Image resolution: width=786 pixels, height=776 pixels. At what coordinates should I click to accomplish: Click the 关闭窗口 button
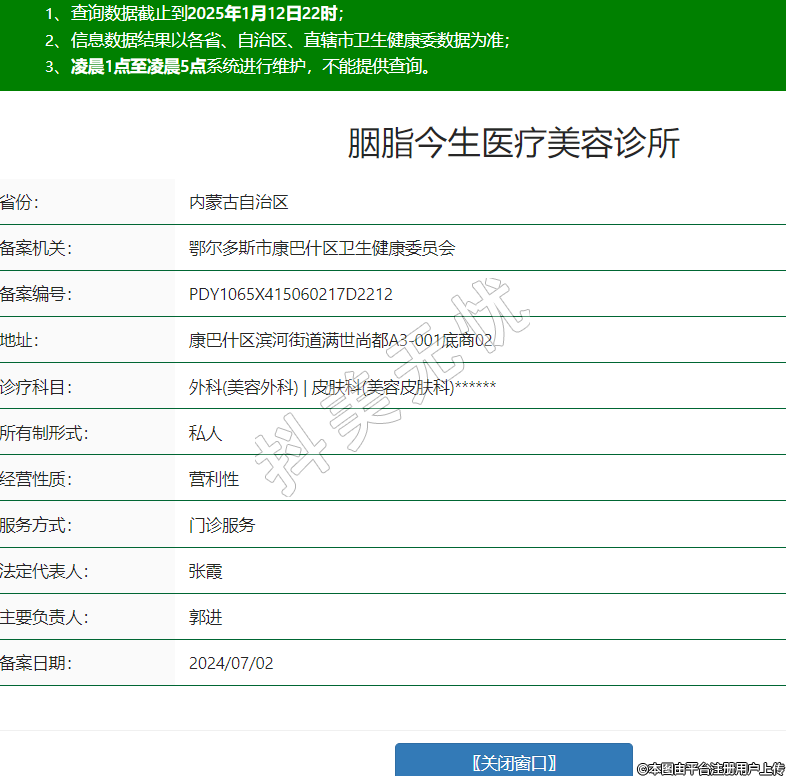(513, 762)
